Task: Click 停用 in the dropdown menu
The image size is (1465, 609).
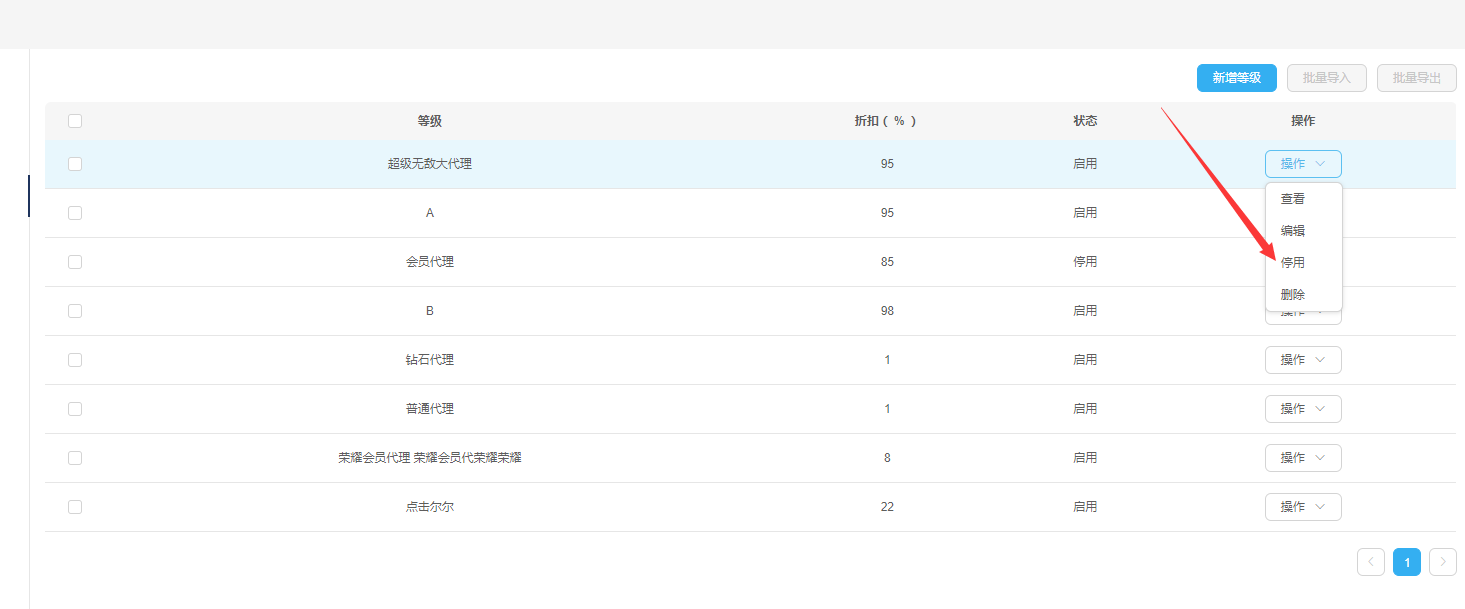Action: [x=1292, y=263]
